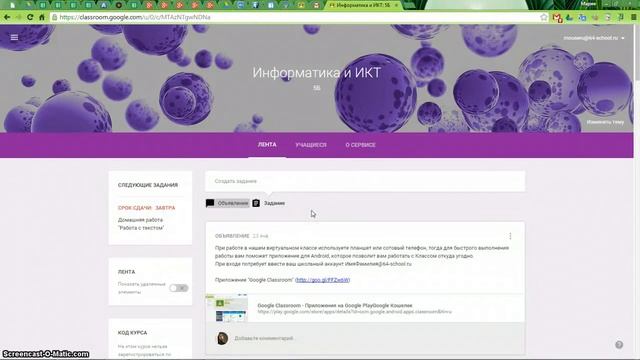Open the Gmail extension icon in the toolbar

pyautogui.click(x=557, y=18)
